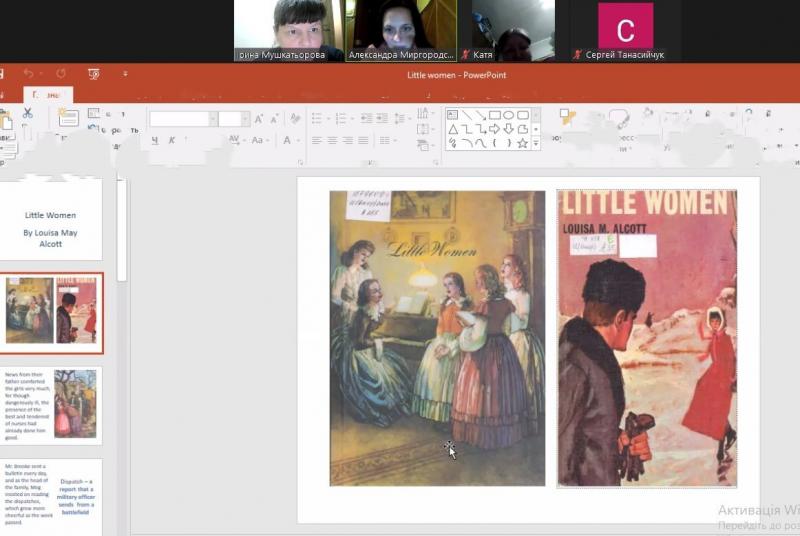
Task: Select slide thumbnail with two book covers
Action: coord(51,313)
